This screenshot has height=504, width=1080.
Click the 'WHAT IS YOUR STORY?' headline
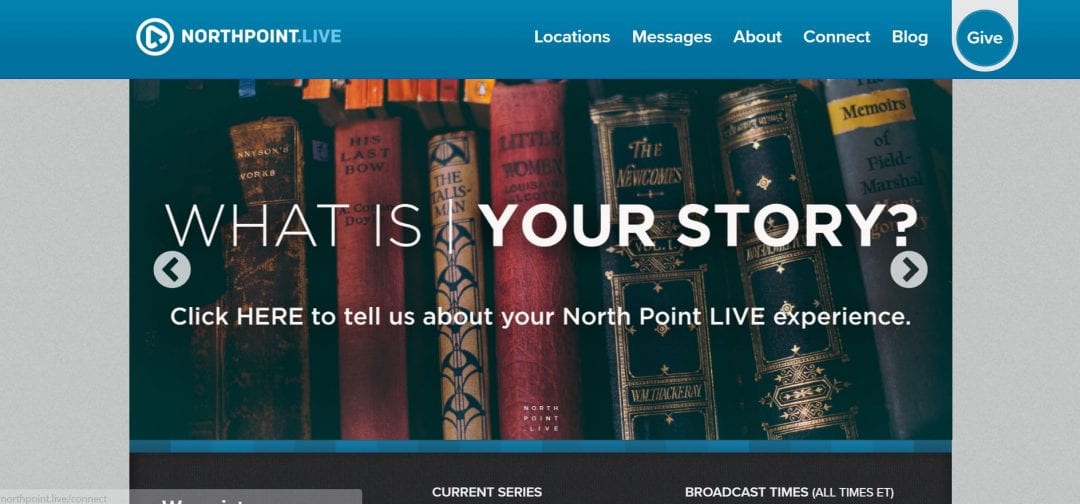pyautogui.click(x=541, y=226)
